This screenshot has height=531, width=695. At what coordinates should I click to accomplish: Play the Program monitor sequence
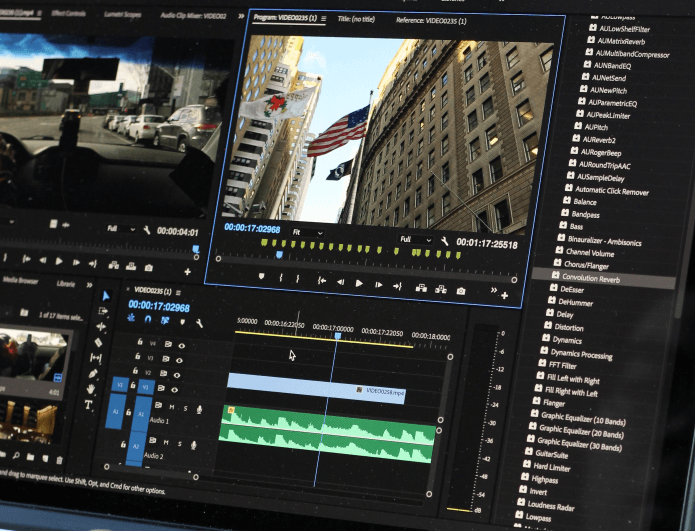pos(359,283)
